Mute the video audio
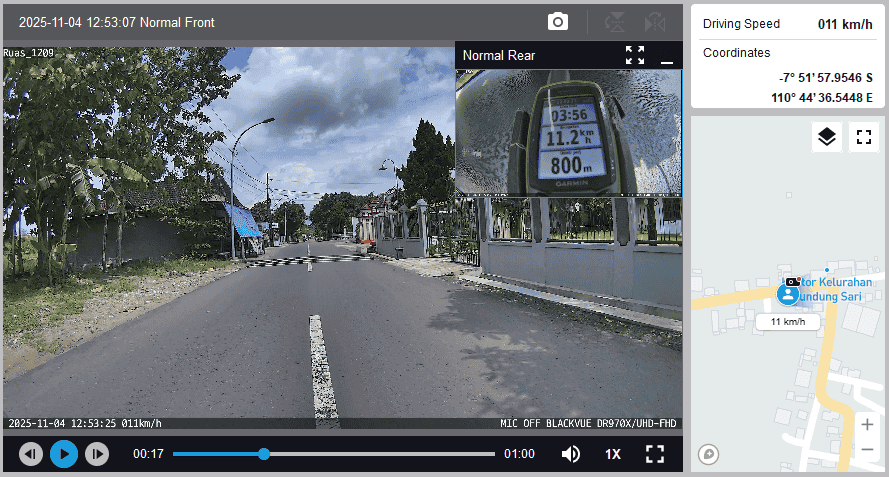This screenshot has height=477, width=889. pos(570,454)
